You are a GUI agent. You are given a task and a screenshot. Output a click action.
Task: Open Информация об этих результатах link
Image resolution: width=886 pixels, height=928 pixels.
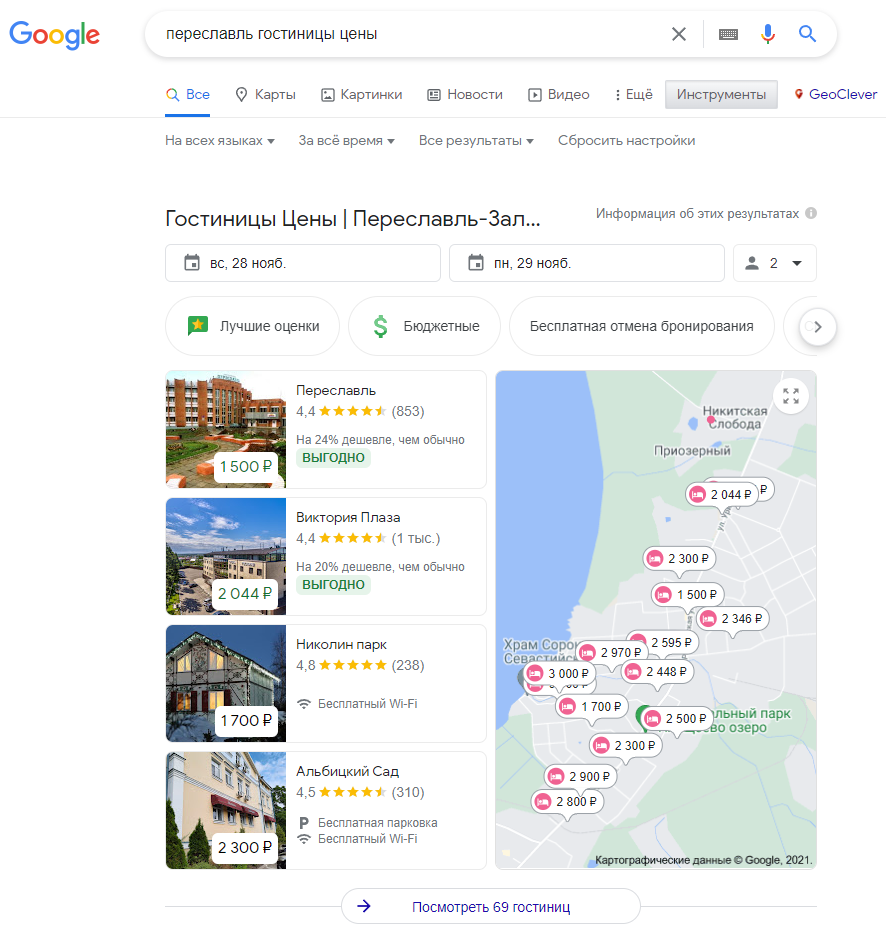tap(697, 214)
